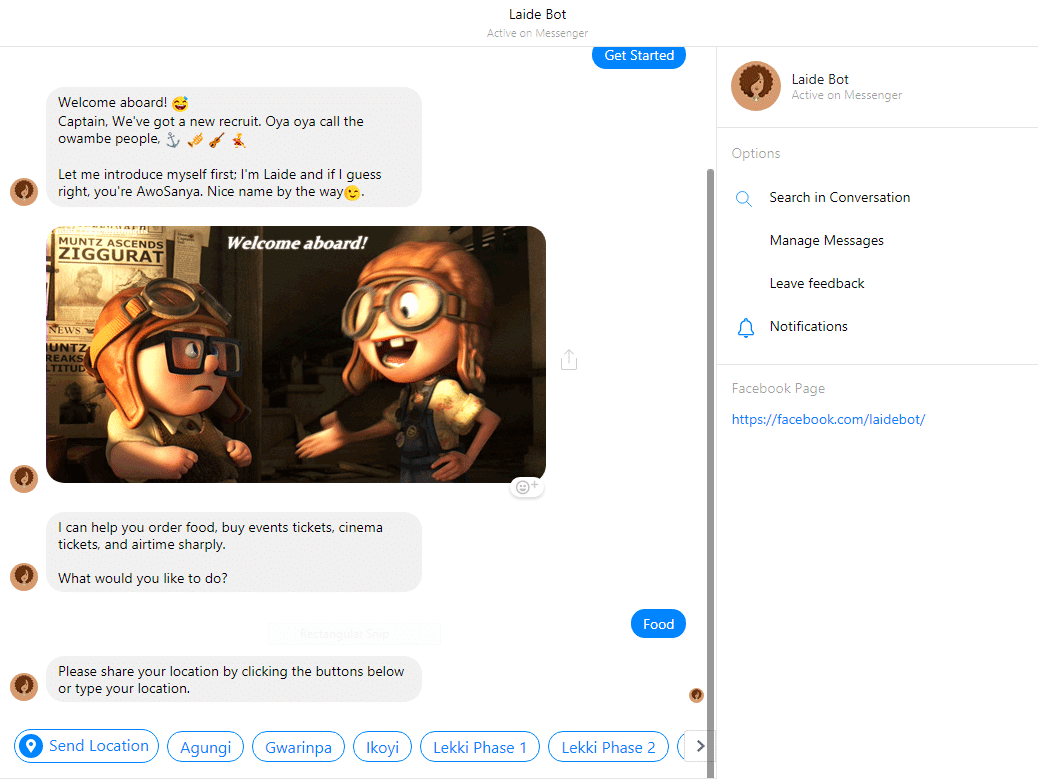Click the 'Please share your location' message

234,679
